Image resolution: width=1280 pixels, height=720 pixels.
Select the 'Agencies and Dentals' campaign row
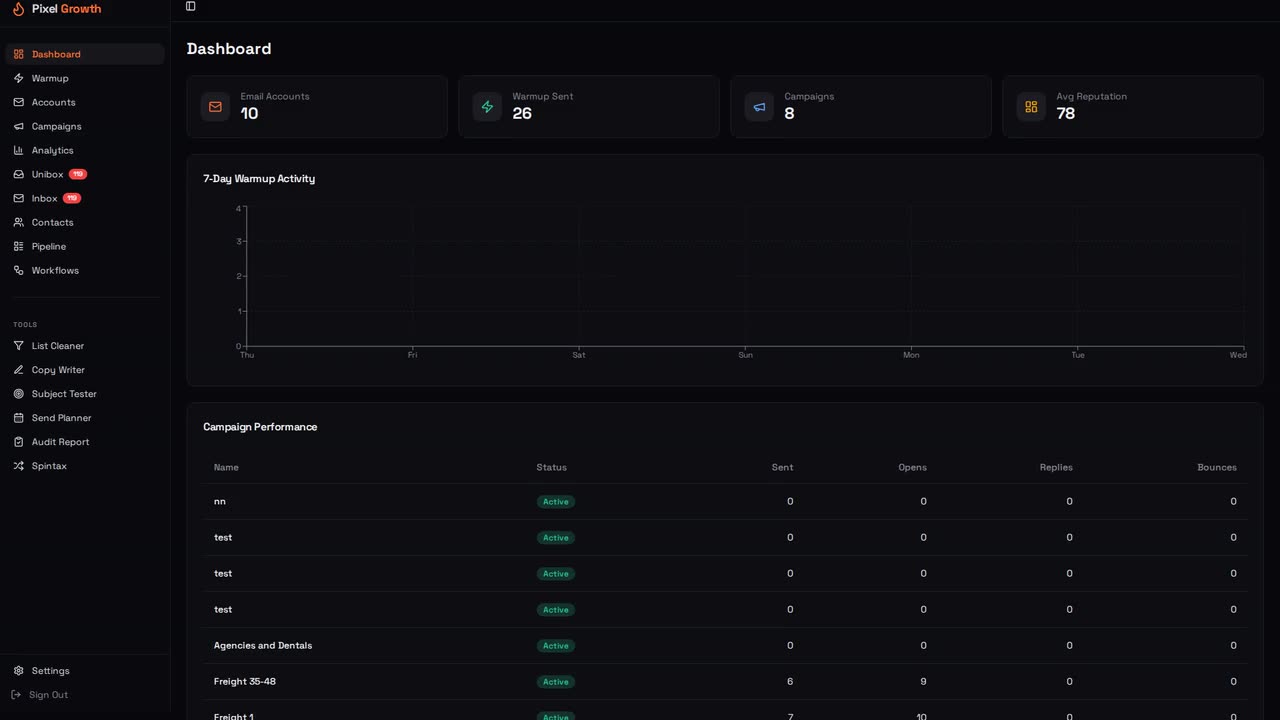point(725,645)
